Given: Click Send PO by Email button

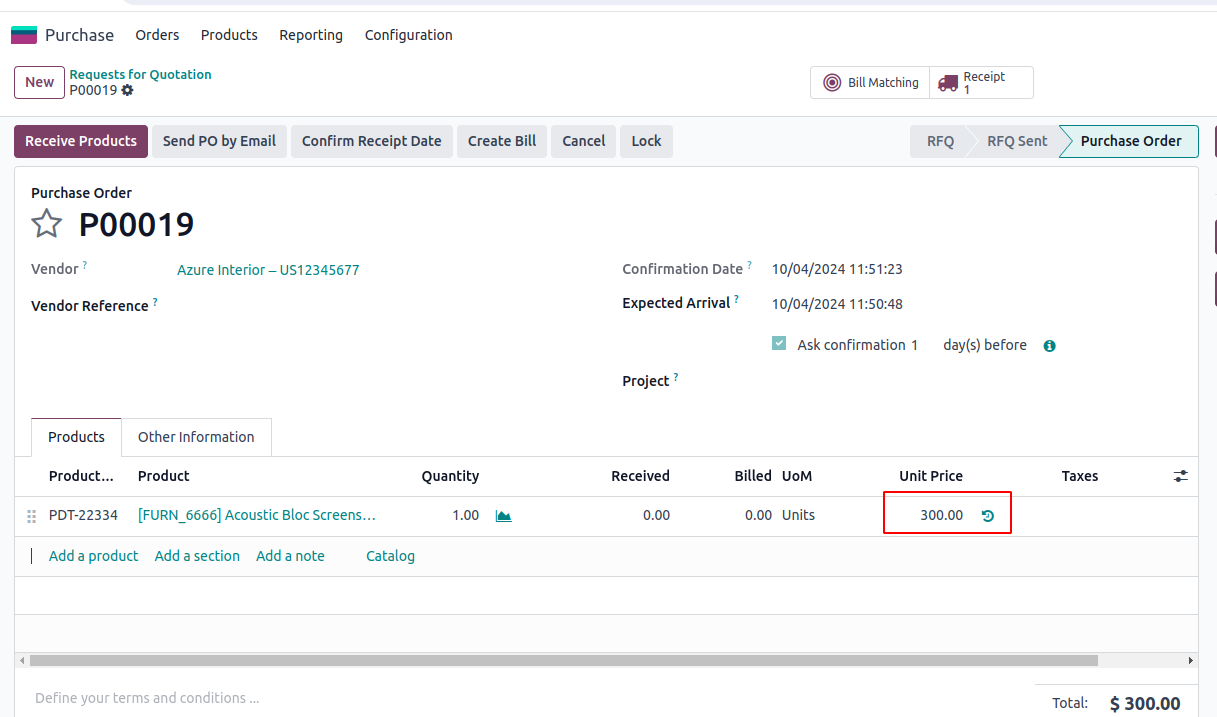Looking at the screenshot, I should coord(219,141).
